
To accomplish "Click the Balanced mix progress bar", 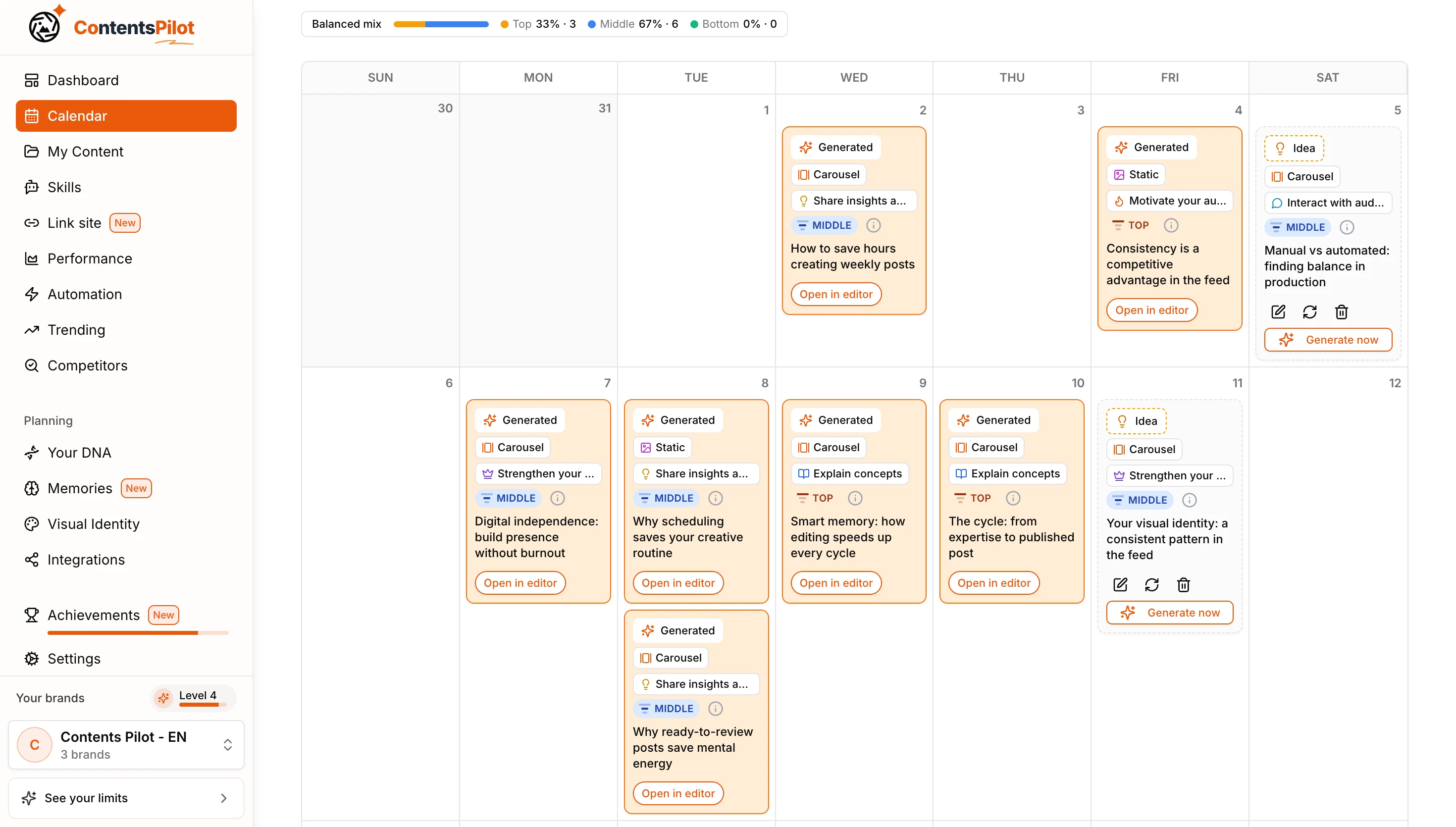I will [441, 24].
